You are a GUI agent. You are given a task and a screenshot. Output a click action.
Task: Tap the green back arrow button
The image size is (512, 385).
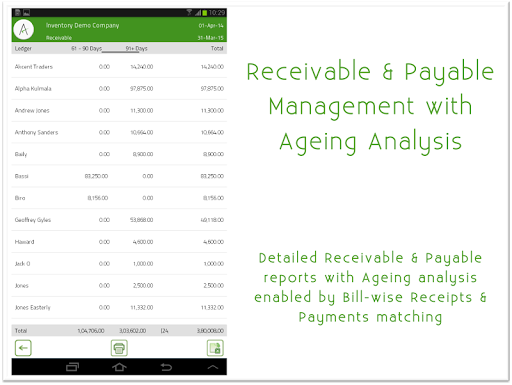pos(23,348)
